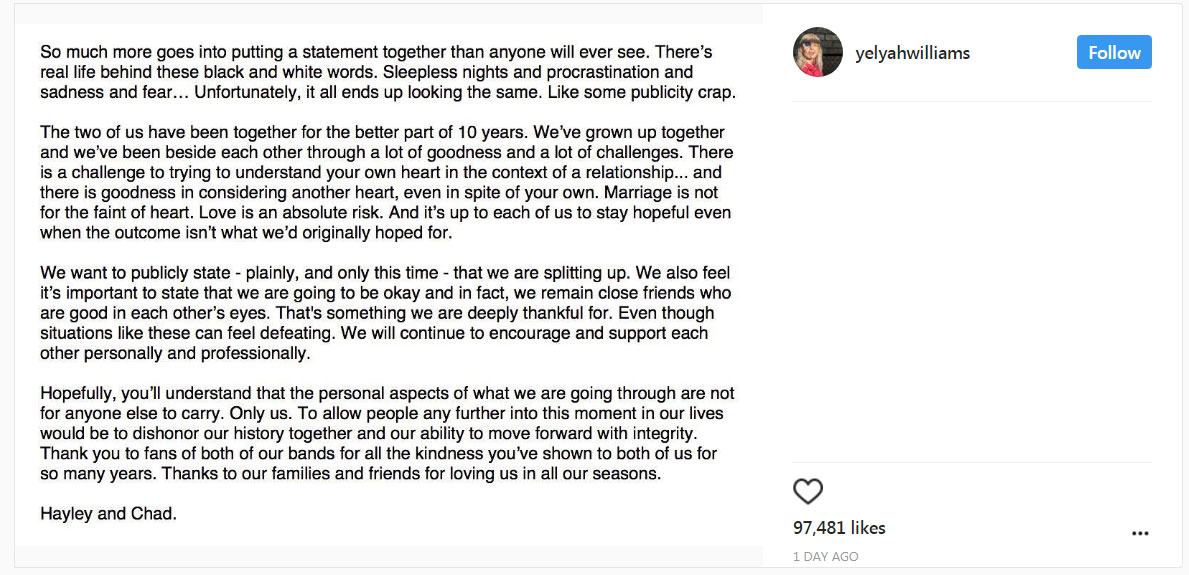Click the words 'The two of us have been'
This screenshot has height=575, width=1189.
click(x=121, y=134)
